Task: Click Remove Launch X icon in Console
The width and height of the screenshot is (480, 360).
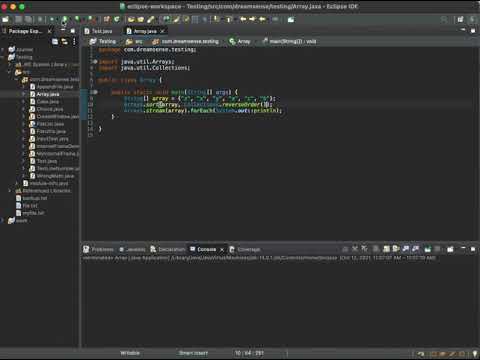Action: pos(355,249)
